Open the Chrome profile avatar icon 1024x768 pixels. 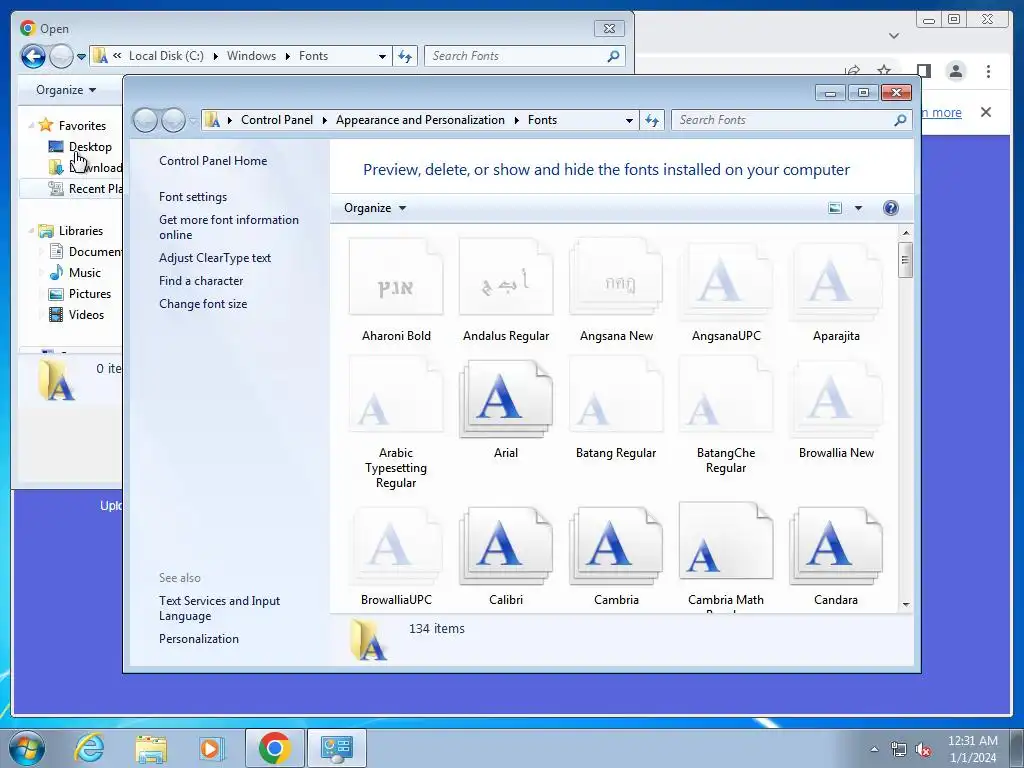click(955, 71)
